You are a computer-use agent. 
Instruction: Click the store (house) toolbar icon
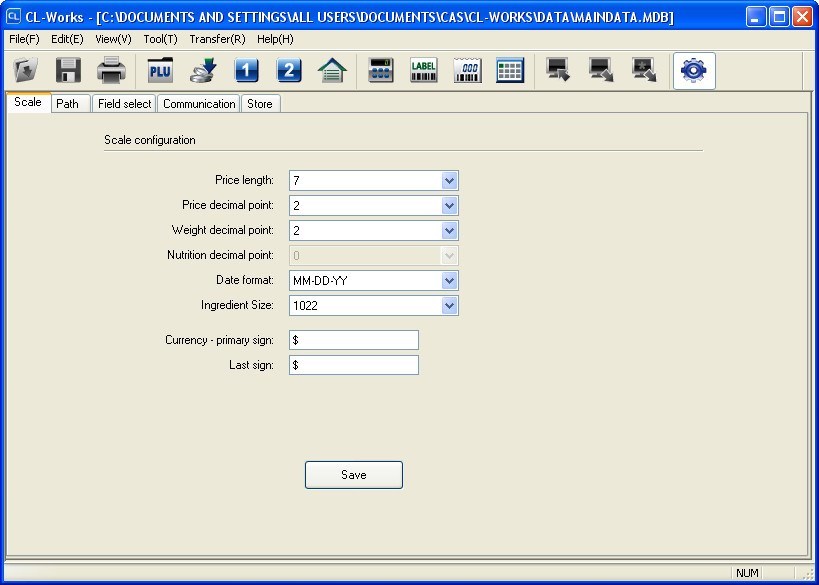pos(330,70)
